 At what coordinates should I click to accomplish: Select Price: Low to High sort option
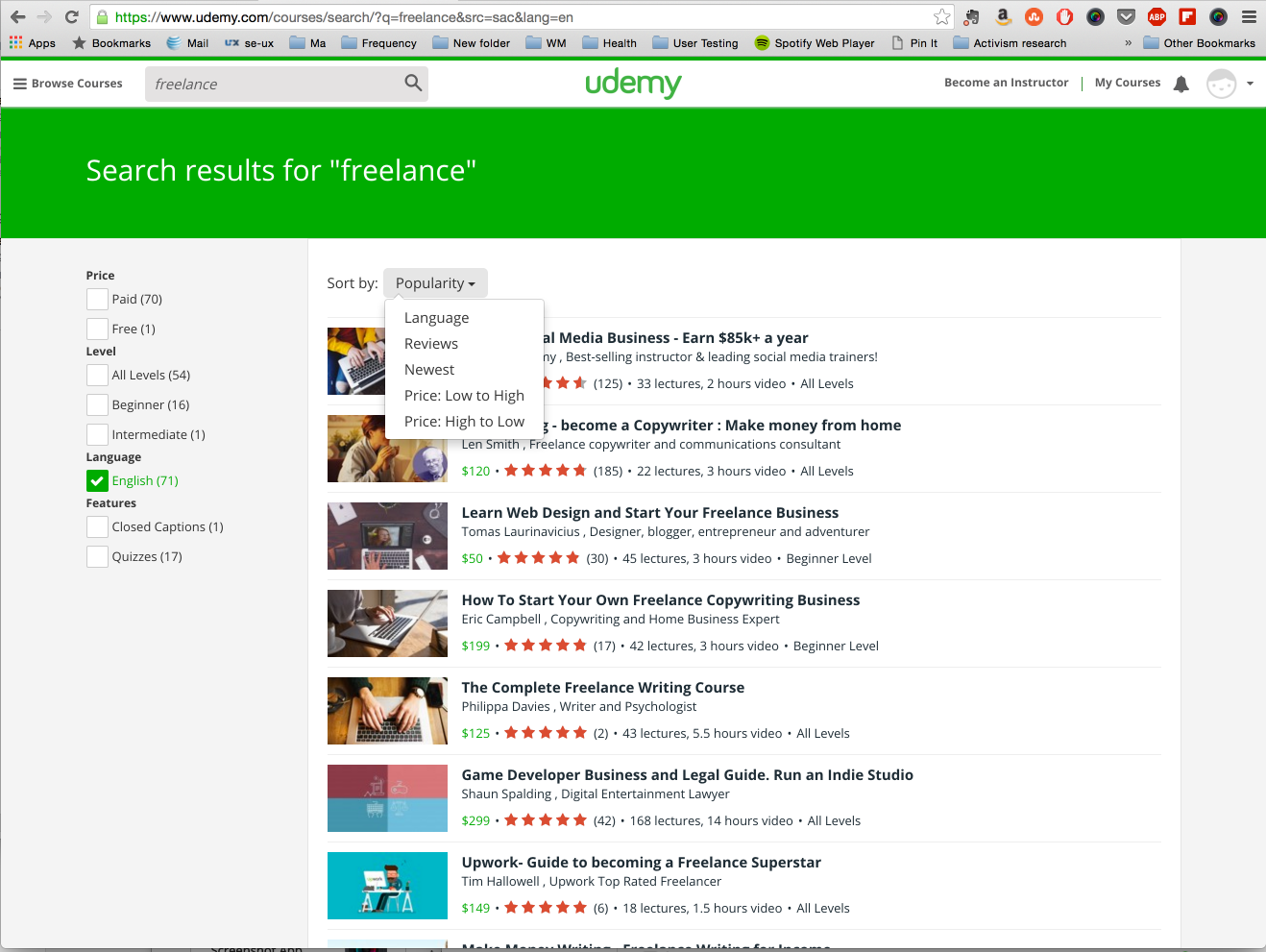464,396
